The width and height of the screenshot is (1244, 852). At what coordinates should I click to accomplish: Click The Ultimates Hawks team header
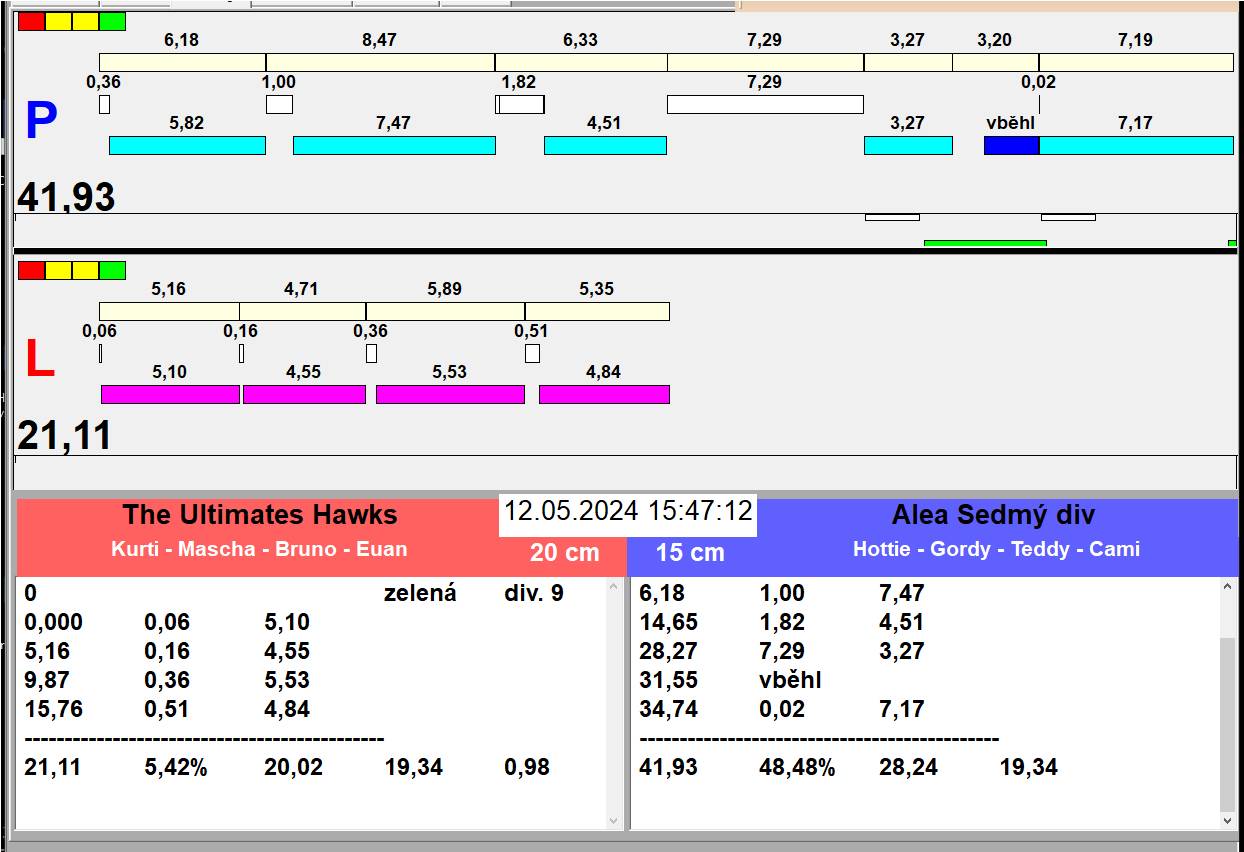click(x=260, y=515)
